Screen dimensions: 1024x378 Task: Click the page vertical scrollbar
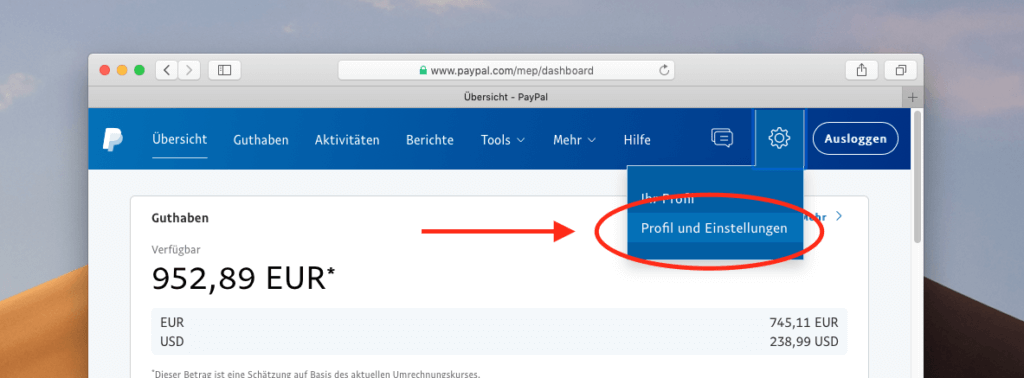click(917, 176)
